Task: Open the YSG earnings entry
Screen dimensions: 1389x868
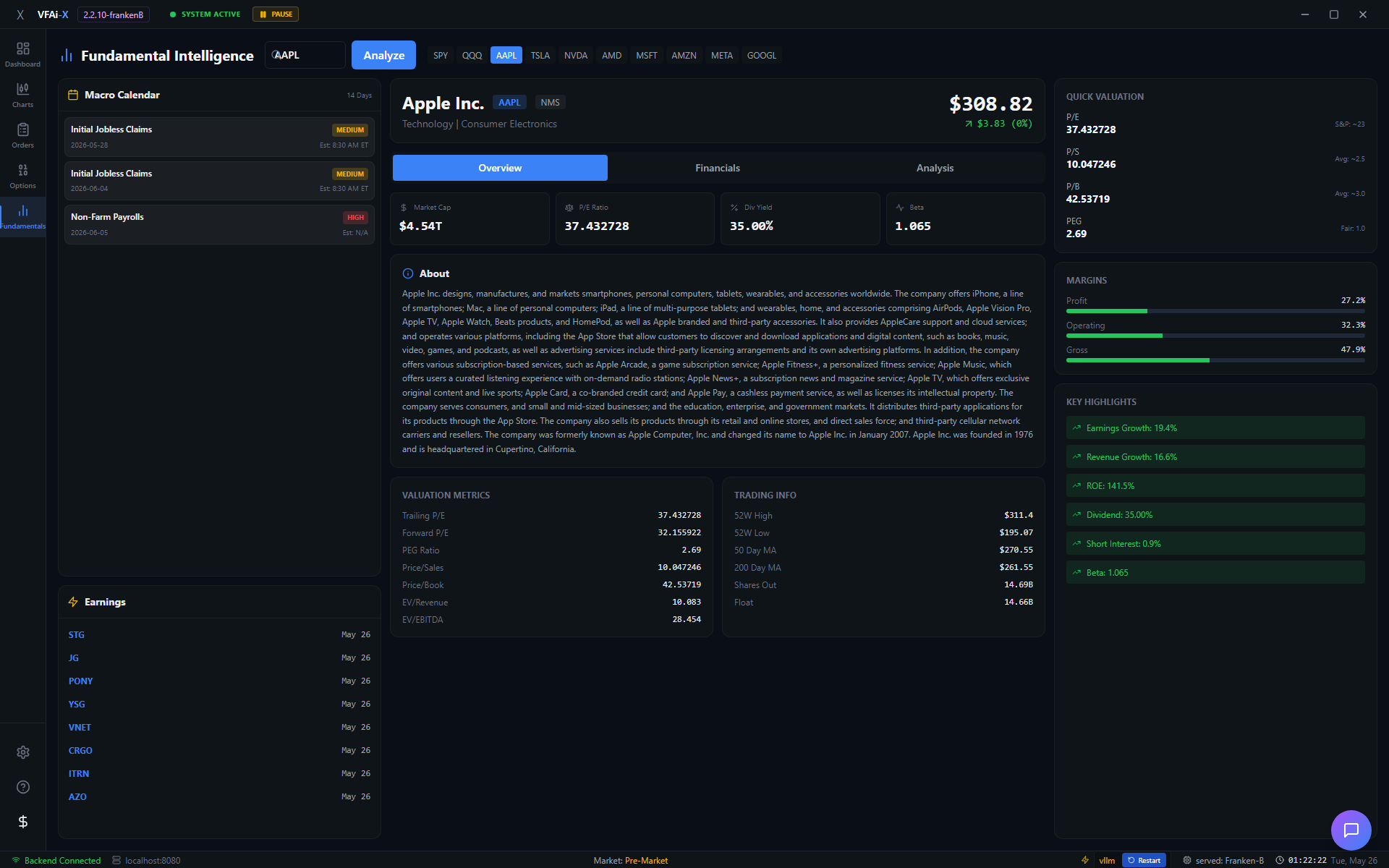Action: [x=219, y=704]
